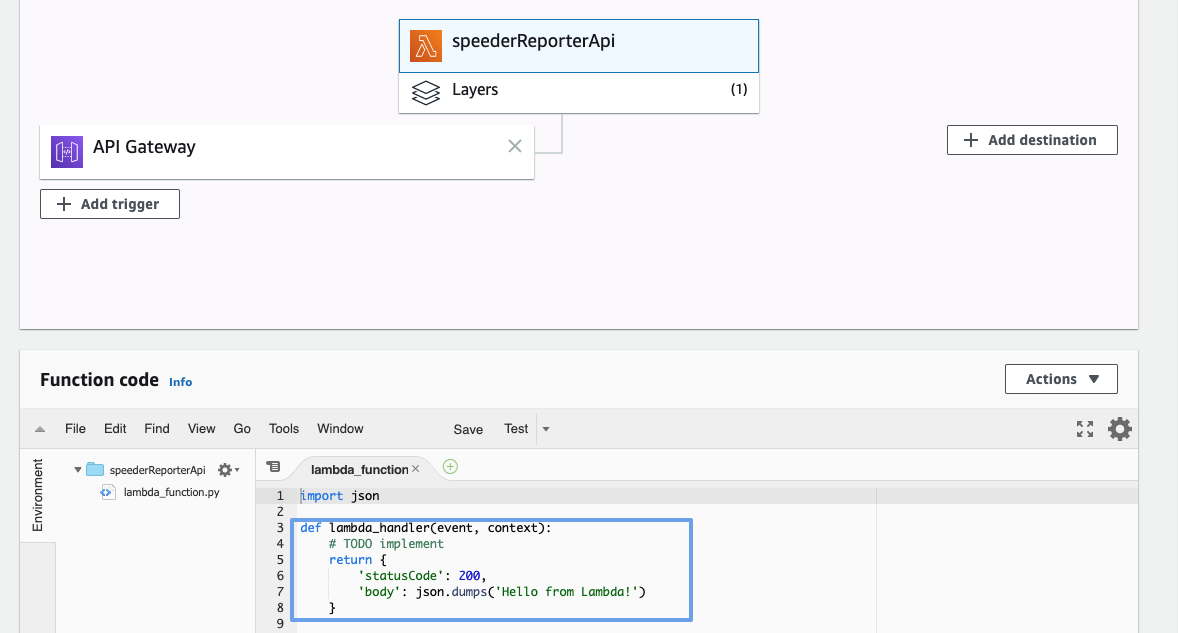The height and width of the screenshot is (633, 1178).
Task: Select the speederReporterApi function box
Action: tap(578, 46)
